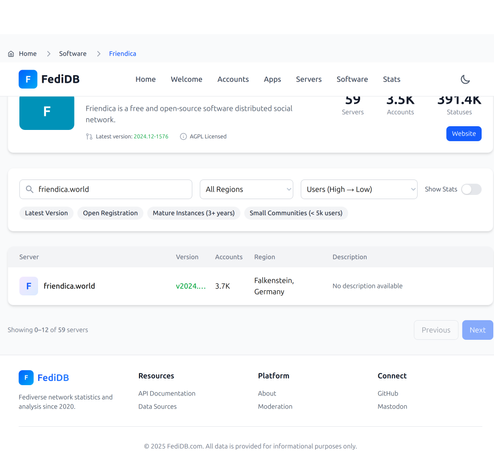Click the search field containing friendica.world
This screenshot has width=494, height=466.
[x=106, y=189]
